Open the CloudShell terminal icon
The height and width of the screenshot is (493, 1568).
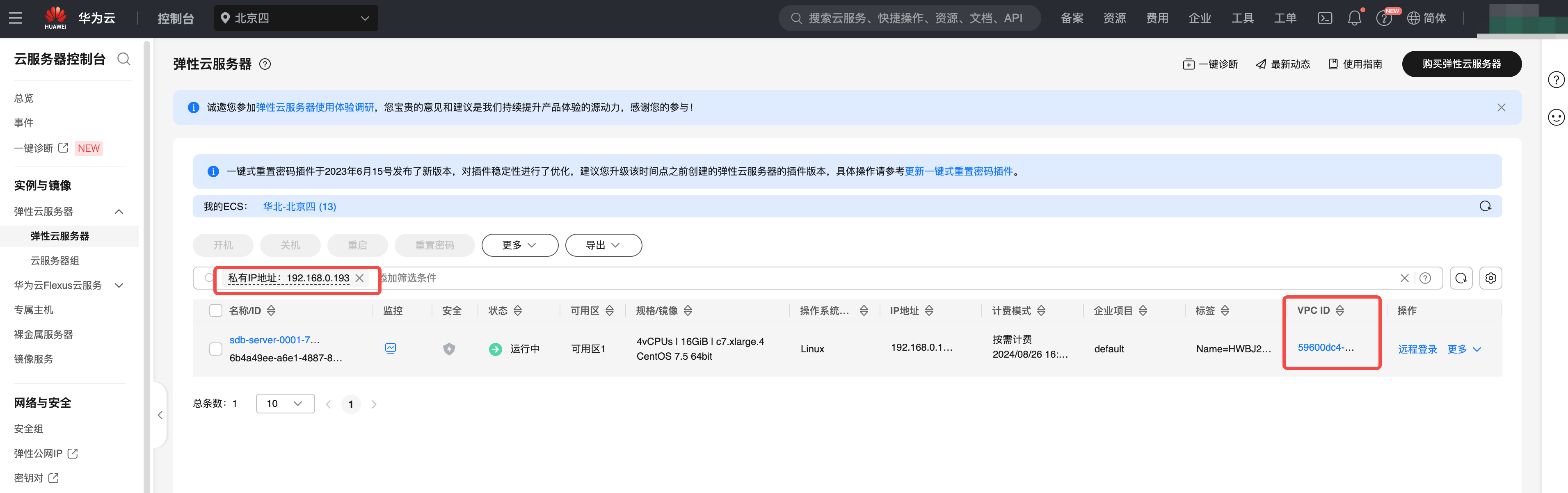click(x=1325, y=18)
